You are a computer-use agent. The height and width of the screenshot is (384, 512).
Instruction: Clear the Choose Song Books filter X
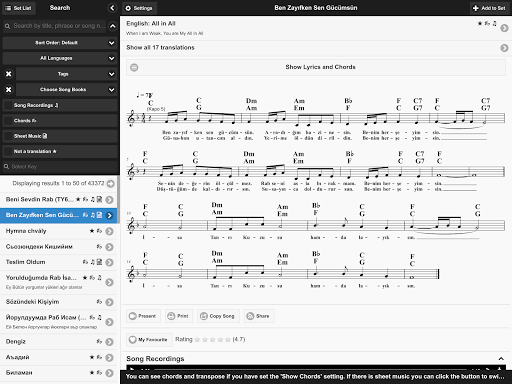9,89
